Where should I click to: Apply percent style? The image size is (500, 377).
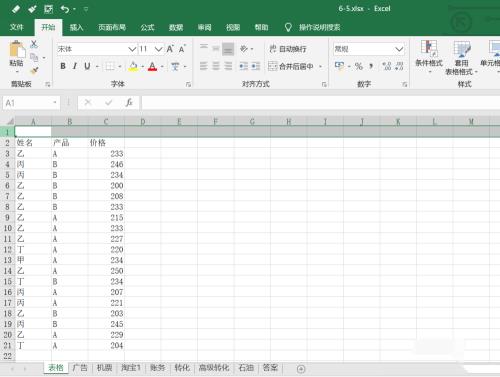[359, 66]
